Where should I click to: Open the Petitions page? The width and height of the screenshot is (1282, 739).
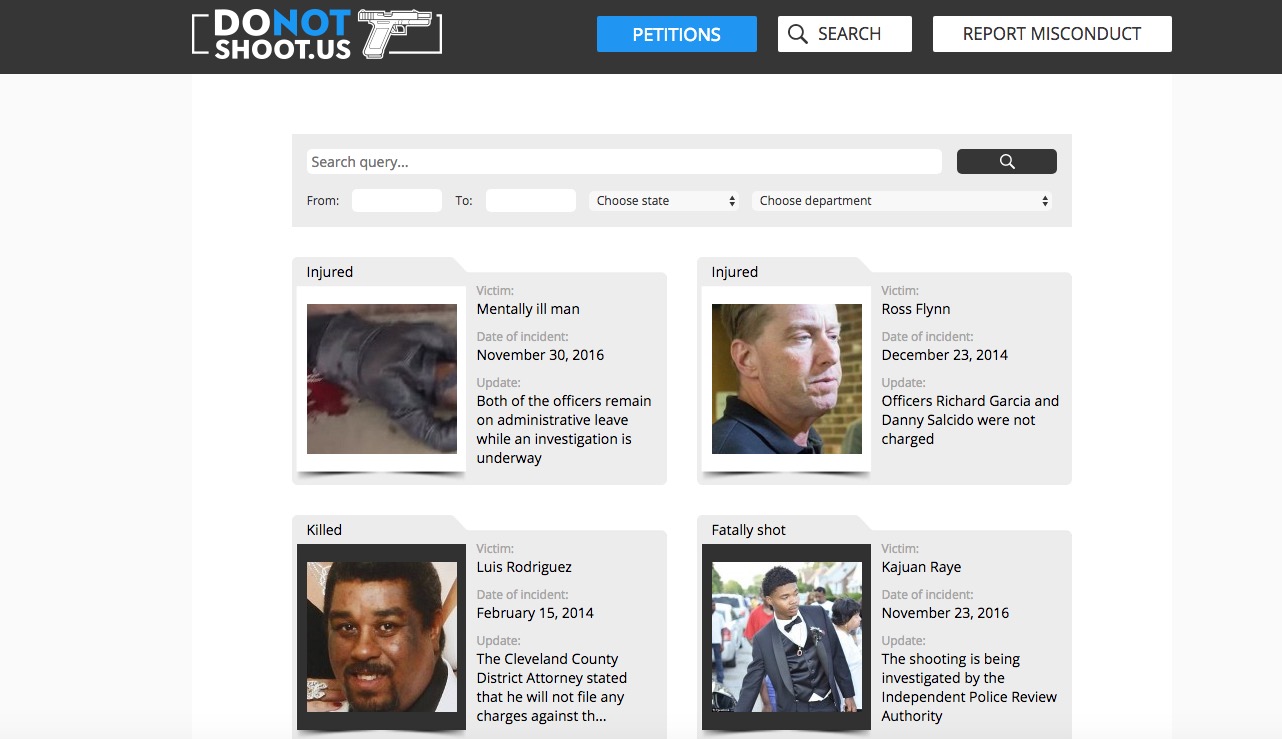coord(677,34)
